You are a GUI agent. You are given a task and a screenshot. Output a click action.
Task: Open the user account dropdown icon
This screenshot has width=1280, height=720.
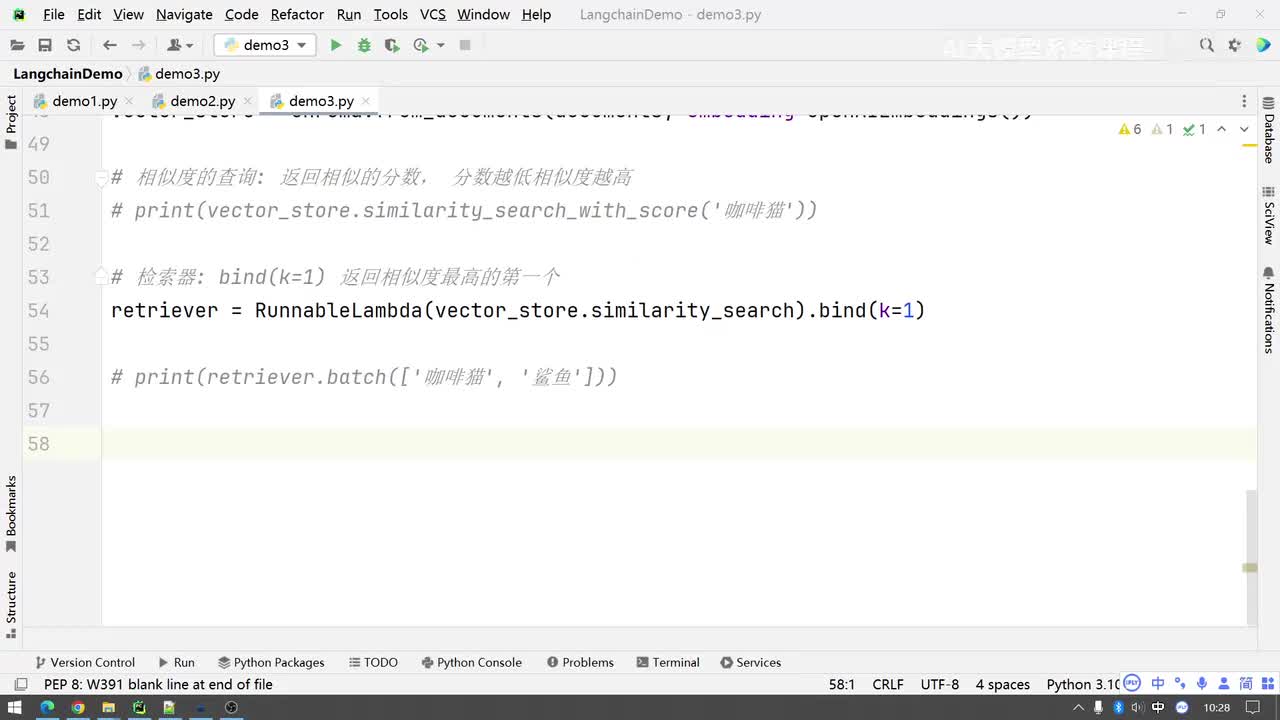point(180,45)
